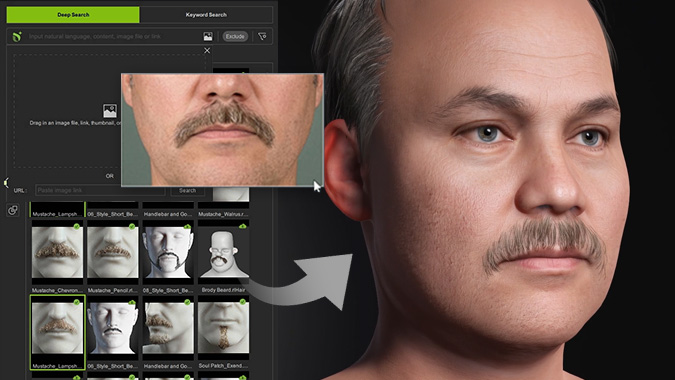Click the green check badge on Soul Patch

tap(243, 302)
